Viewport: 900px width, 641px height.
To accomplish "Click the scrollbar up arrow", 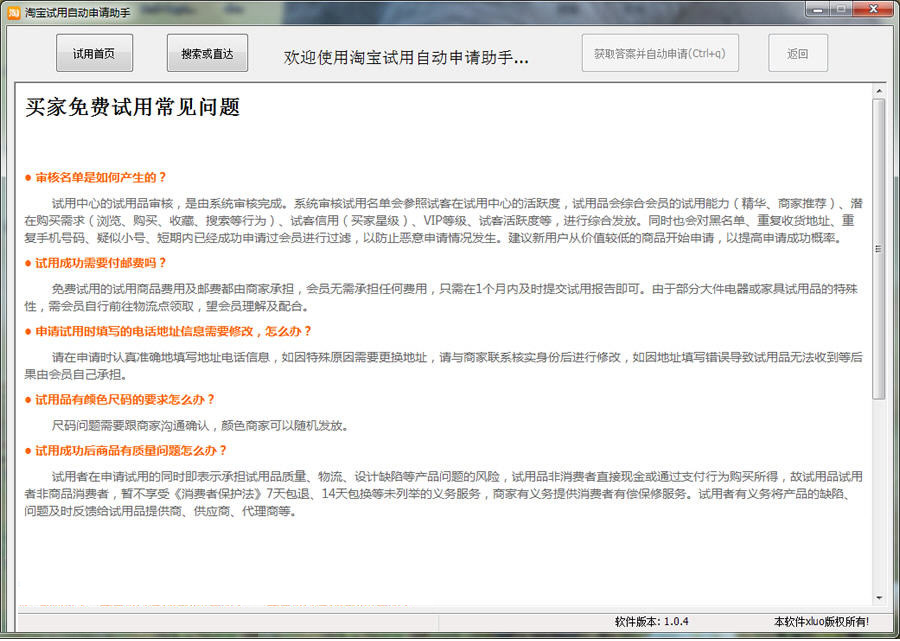I will click(x=878, y=91).
